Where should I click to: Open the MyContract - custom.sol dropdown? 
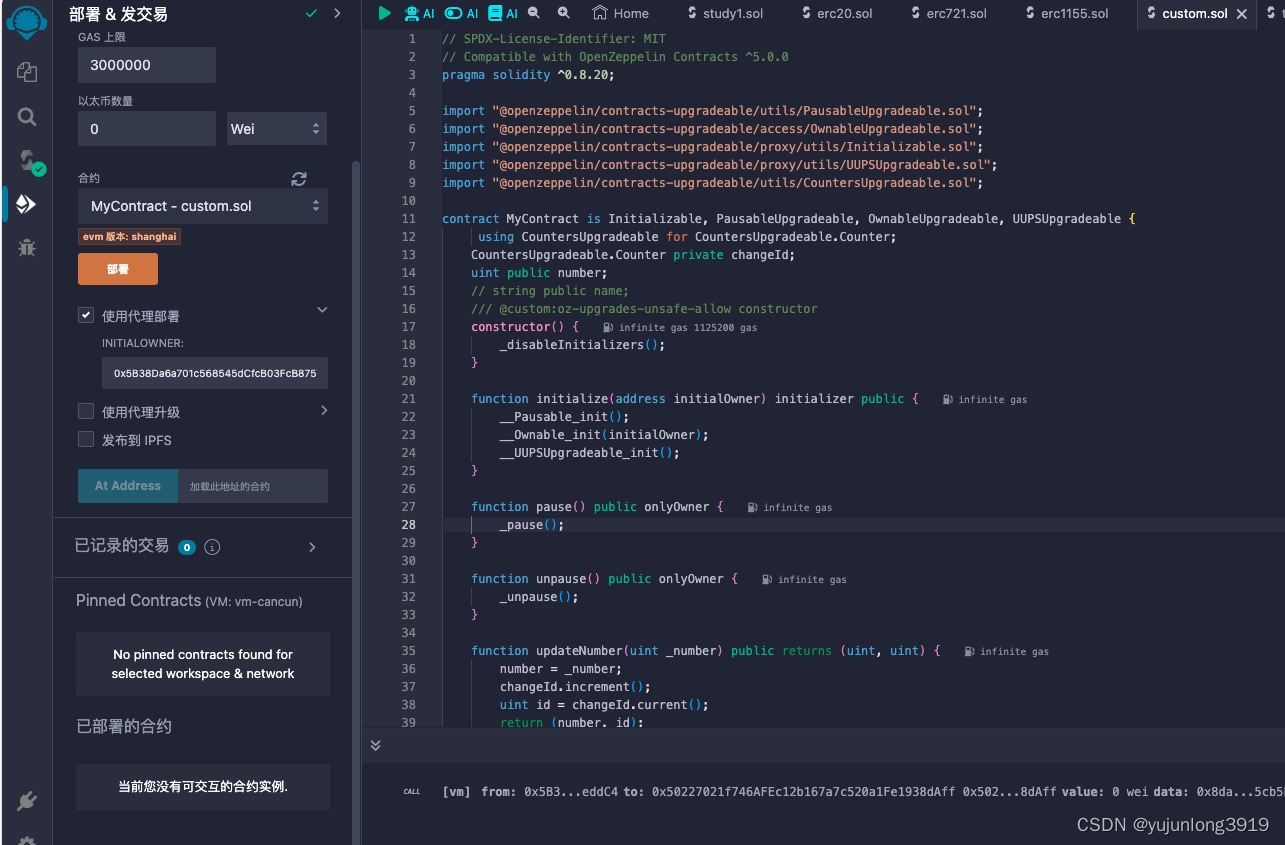[203, 206]
